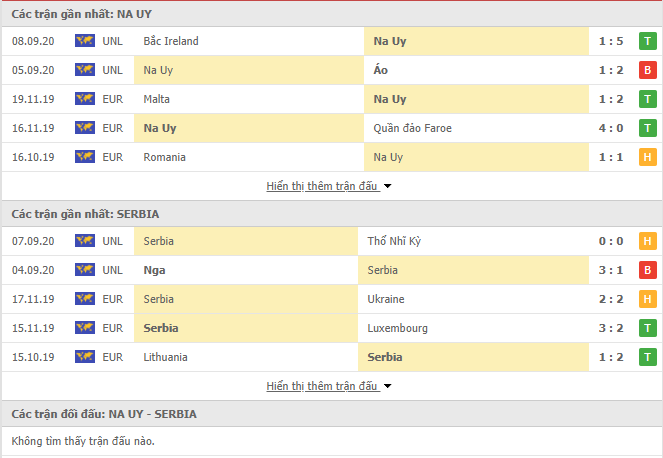Click the flag icon on Serbia vs Ukraine row
This screenshot has width=663, height=458.
[85, 299]
